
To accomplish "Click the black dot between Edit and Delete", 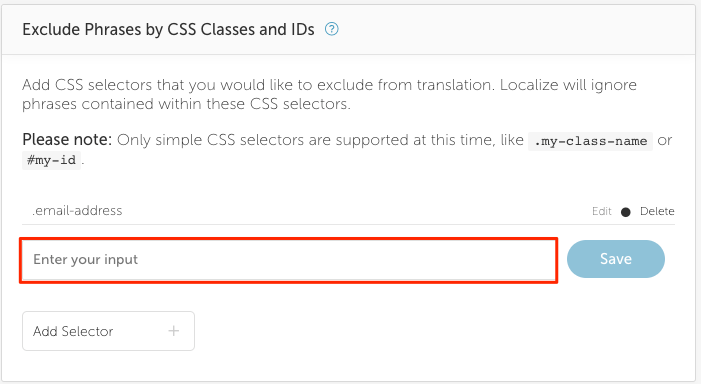I will (x=625, y=212).
